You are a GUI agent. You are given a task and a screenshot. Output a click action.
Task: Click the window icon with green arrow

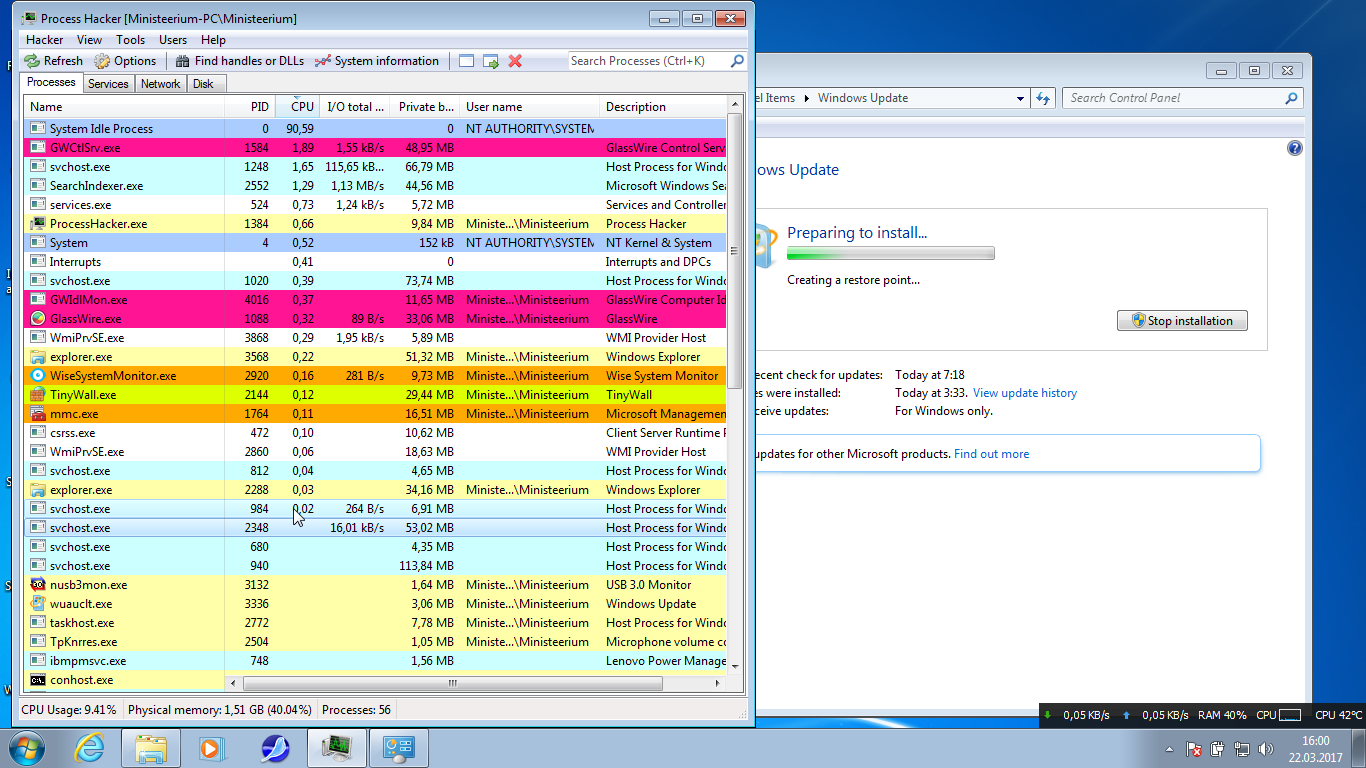[x=491, y=61]
